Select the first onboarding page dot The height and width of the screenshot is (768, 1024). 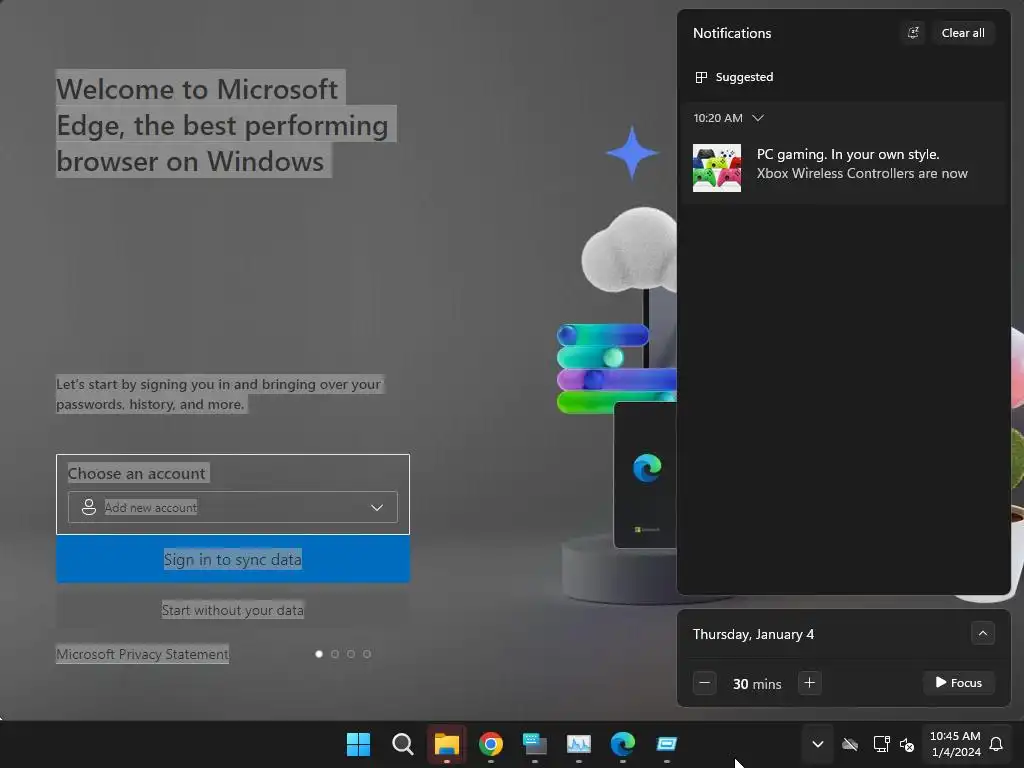(x=319, y=654)
